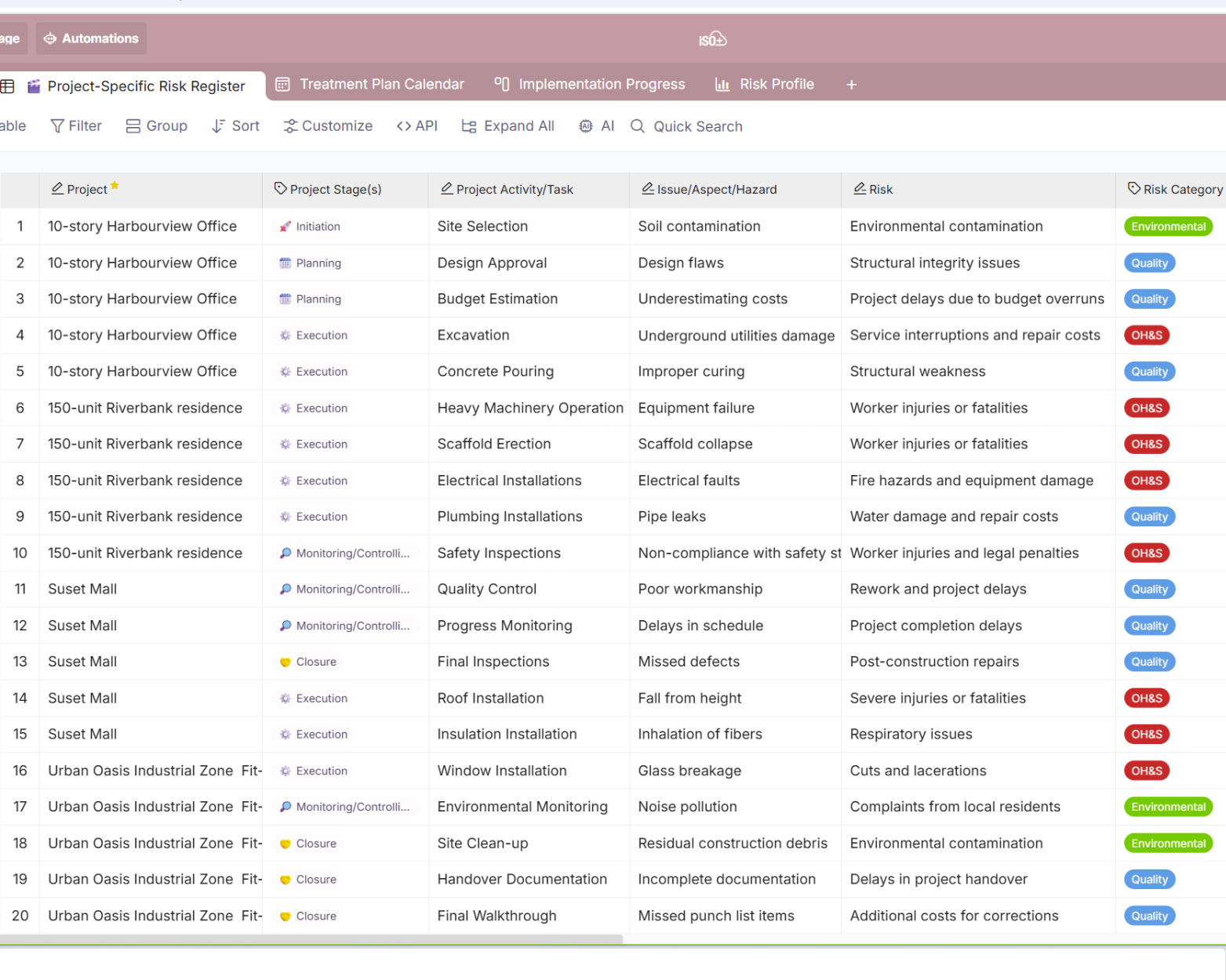Open the AI assistant
This screenshot has height=980, width=1226.
pyautogui.click(x=596, y=126)
